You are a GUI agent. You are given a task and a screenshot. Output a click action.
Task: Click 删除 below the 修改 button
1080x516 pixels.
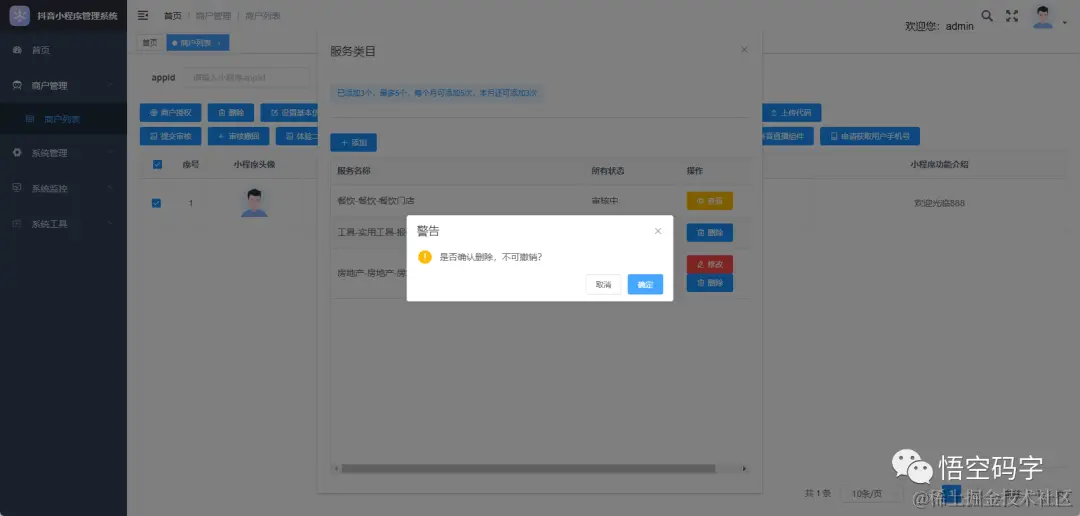[x=709, y=283]
